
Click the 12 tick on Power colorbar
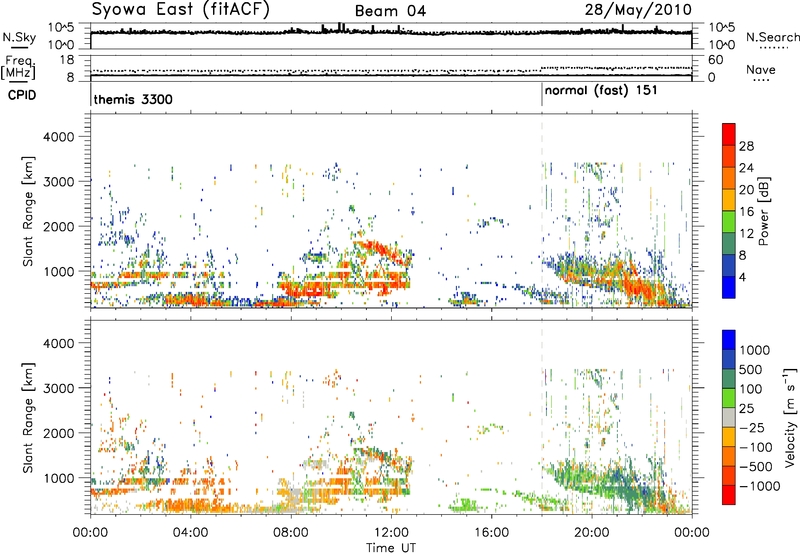746,234
